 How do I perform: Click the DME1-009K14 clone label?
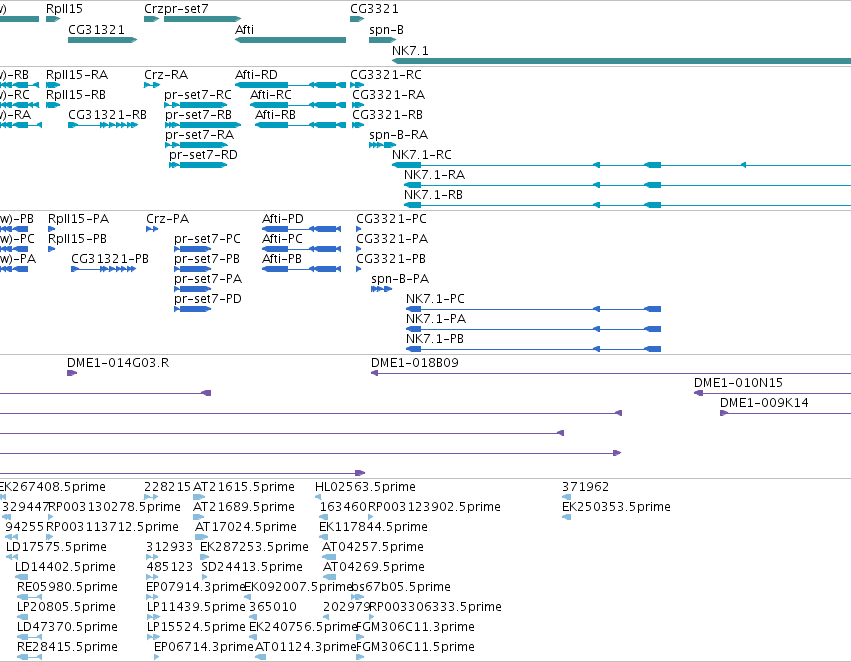764,403
